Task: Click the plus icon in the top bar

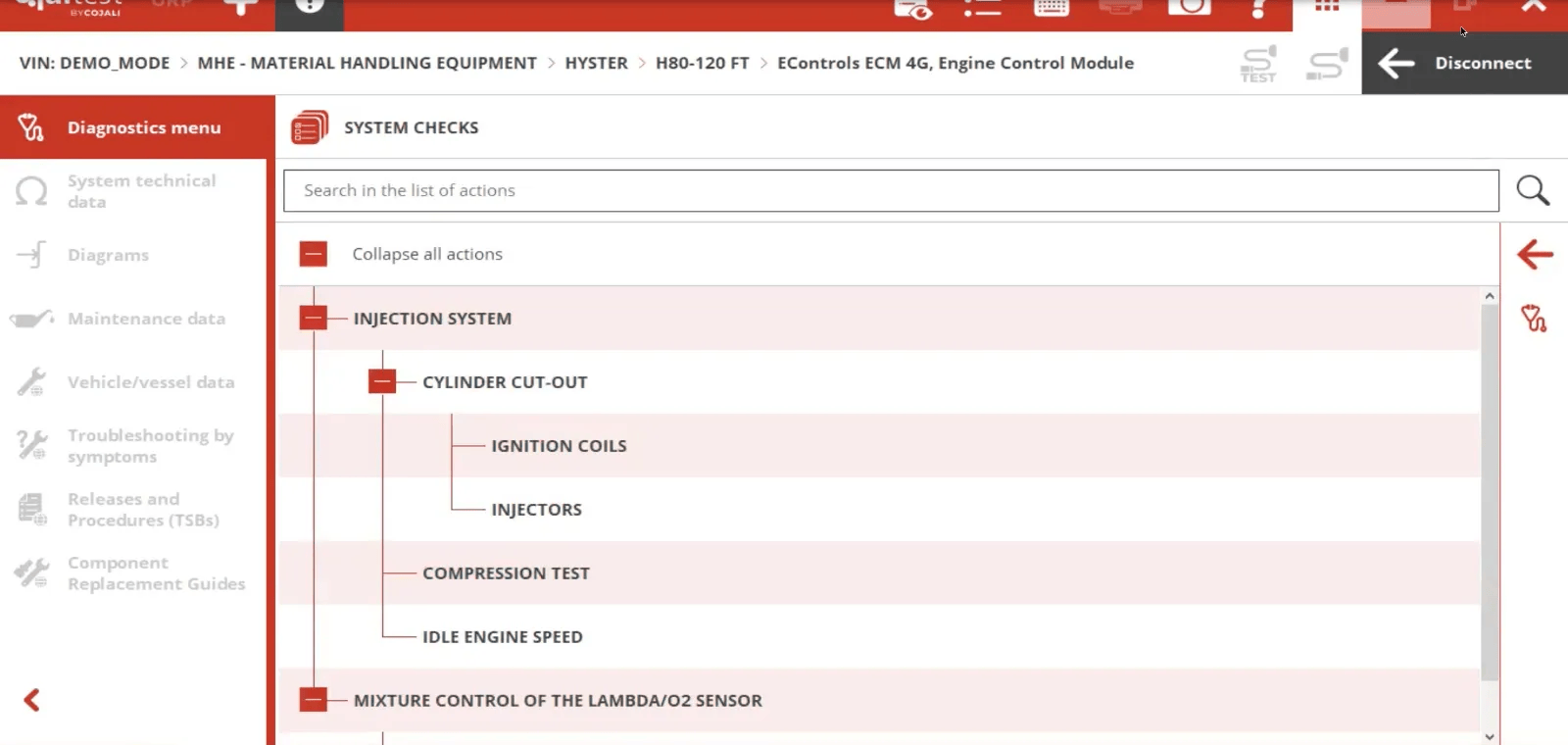Action: click(x=240, y=7)
